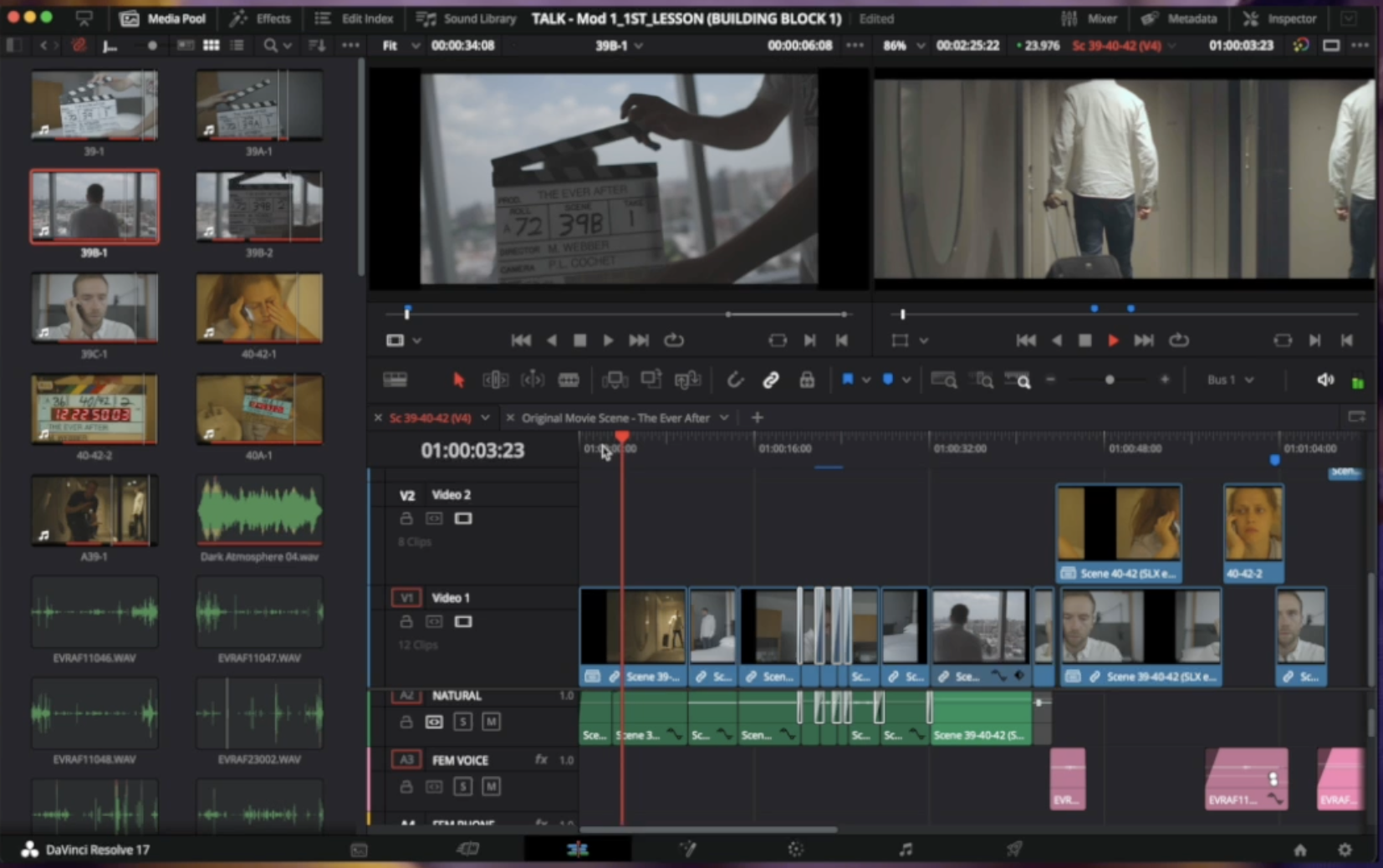The image size is (1383, 868).
Task: Choose the Dynamic Trim mode tool
Action: tap(532, 380)
